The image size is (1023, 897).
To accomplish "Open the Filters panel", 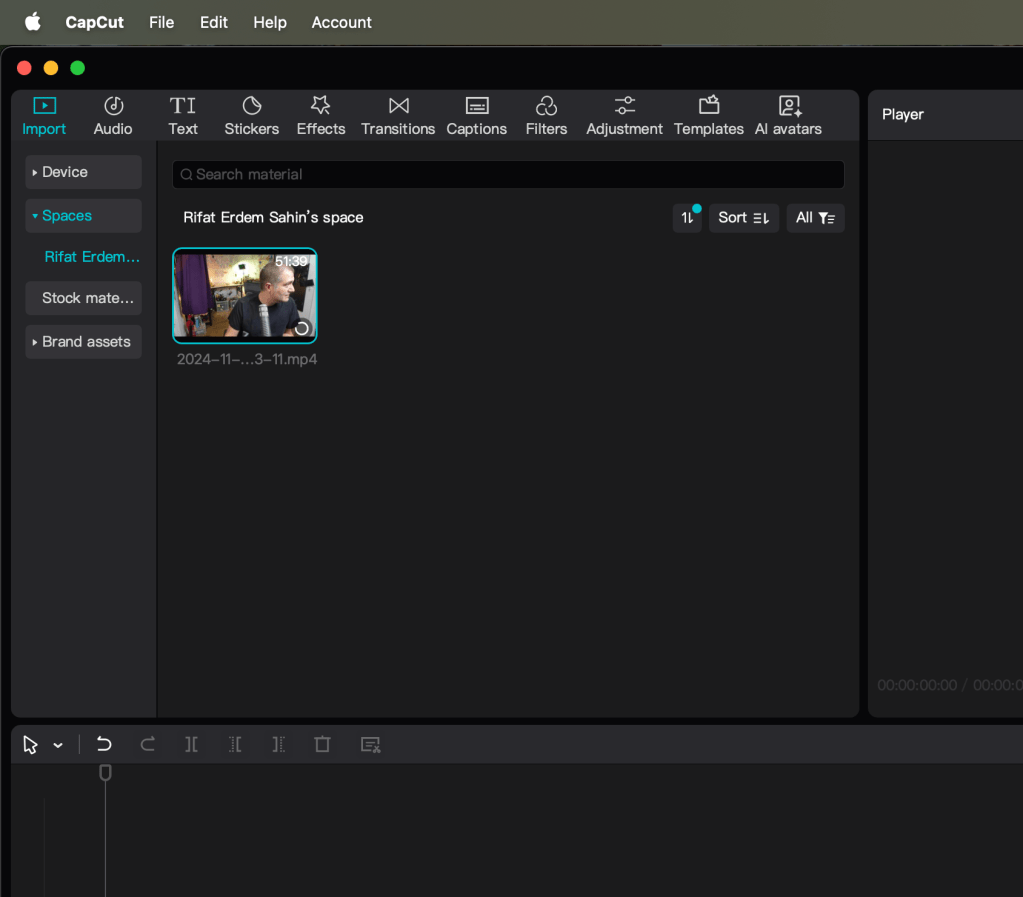I will coord(546,115).
